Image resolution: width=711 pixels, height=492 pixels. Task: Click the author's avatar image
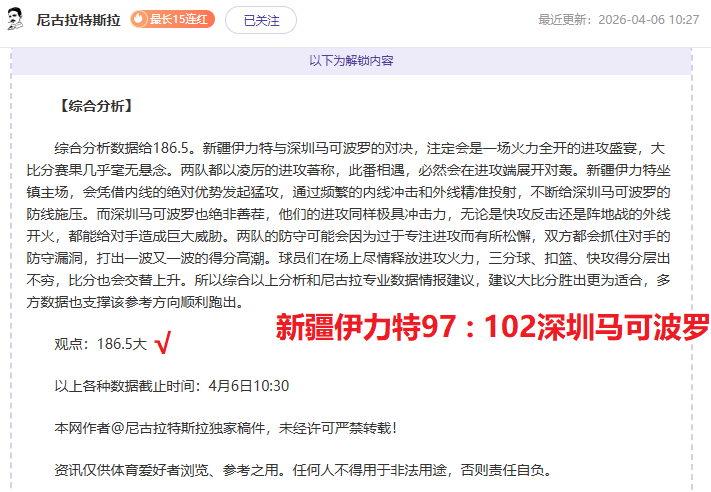tap(17, 19)
